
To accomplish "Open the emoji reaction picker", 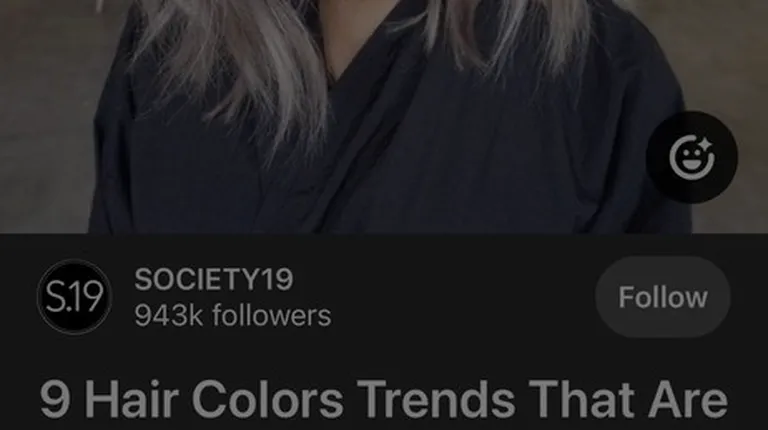I will pyautogui.click(x=692, y=157).
